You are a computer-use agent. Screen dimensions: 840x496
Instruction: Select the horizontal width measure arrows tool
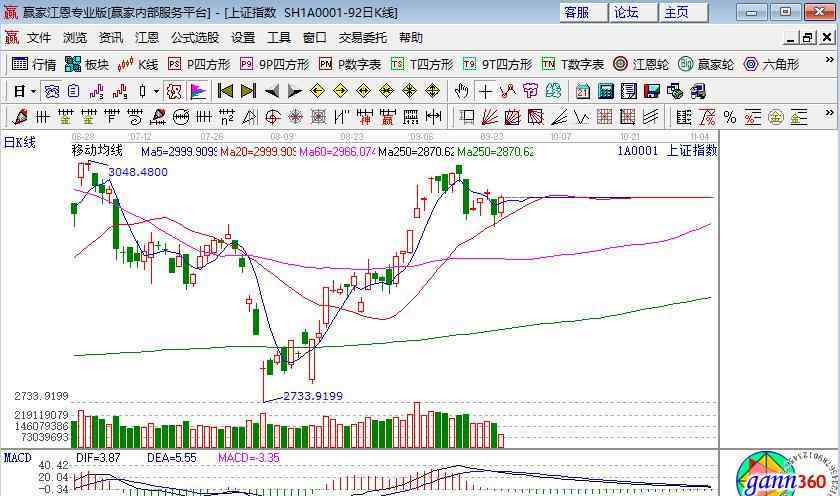[x=433, y=117]
